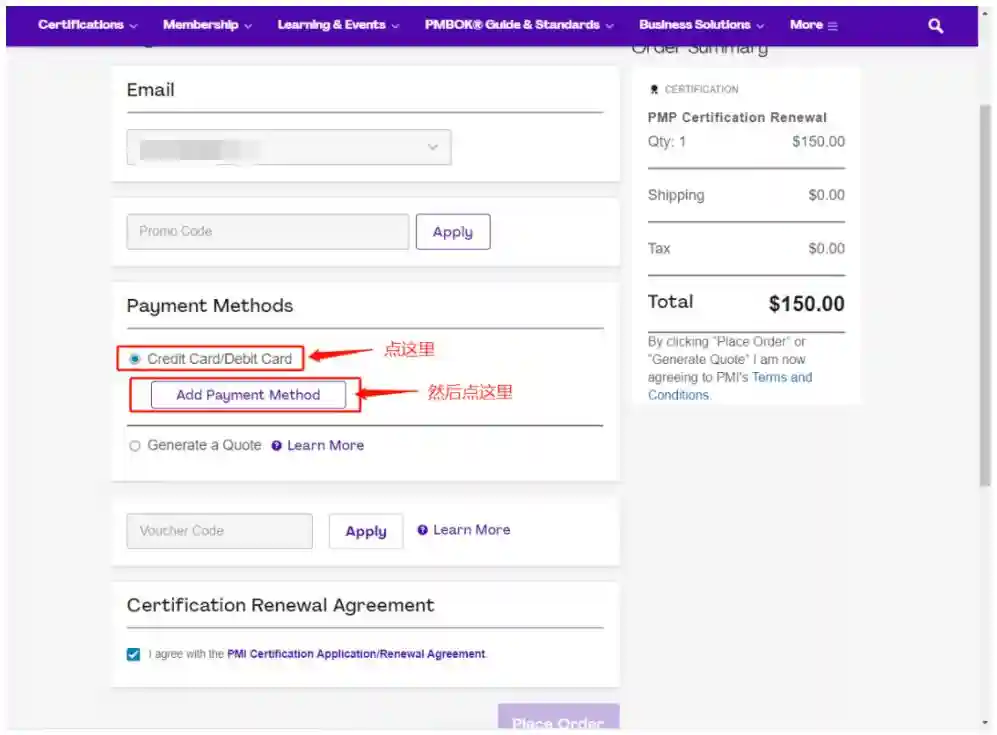
Task: Click Apply next to Voucher Code
Action: tap(365, 532)
